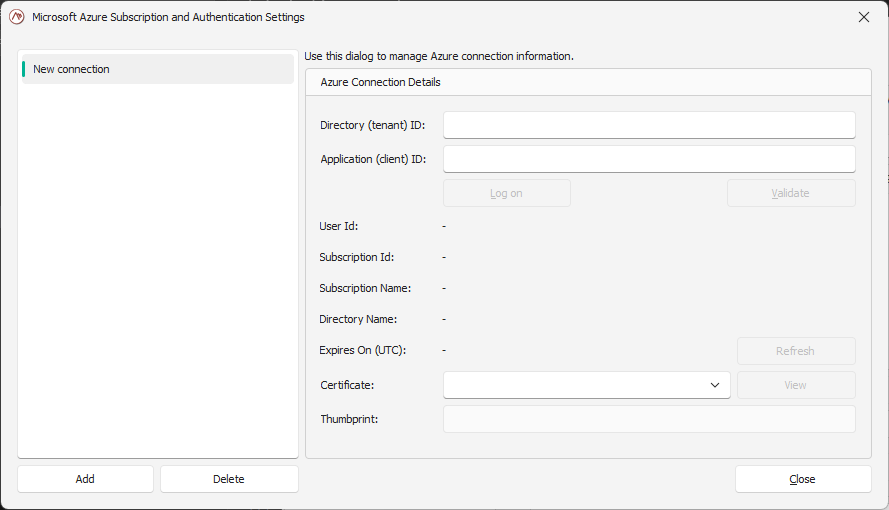889x510 pixels.
Task: Click the bottom Close button
Action: pos(803,479)
